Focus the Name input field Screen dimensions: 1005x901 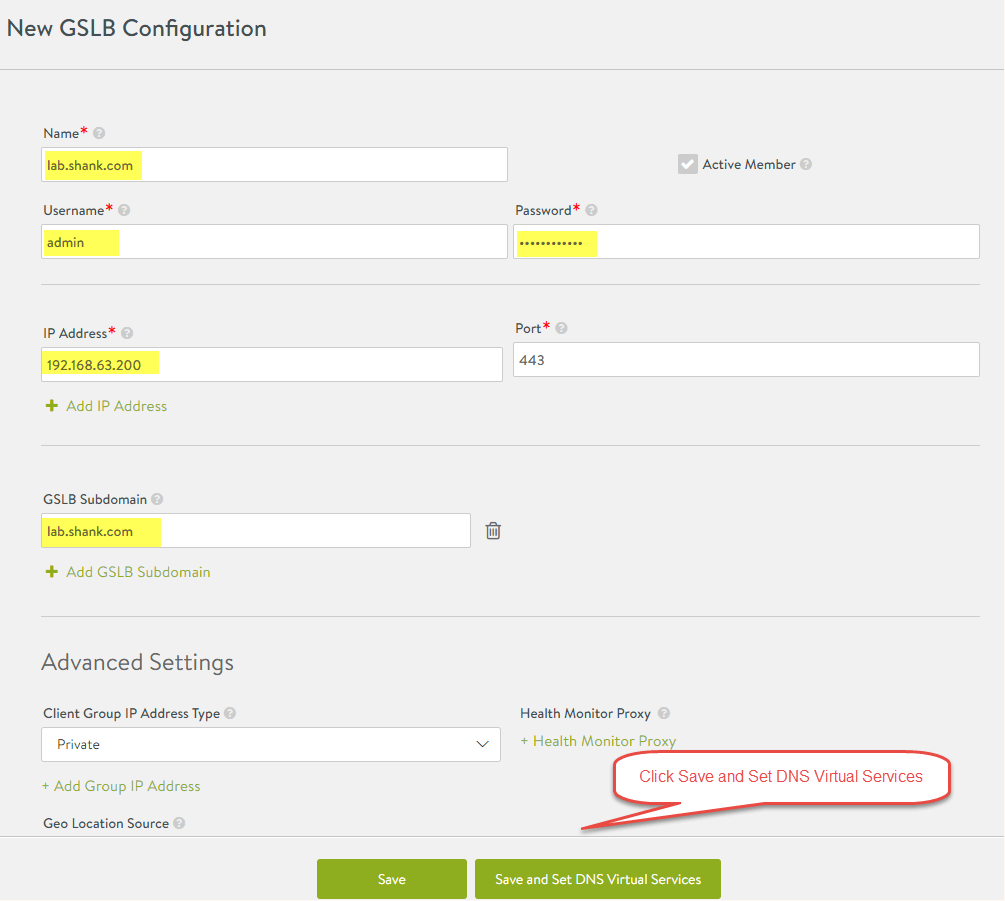(x=274, y=165)
